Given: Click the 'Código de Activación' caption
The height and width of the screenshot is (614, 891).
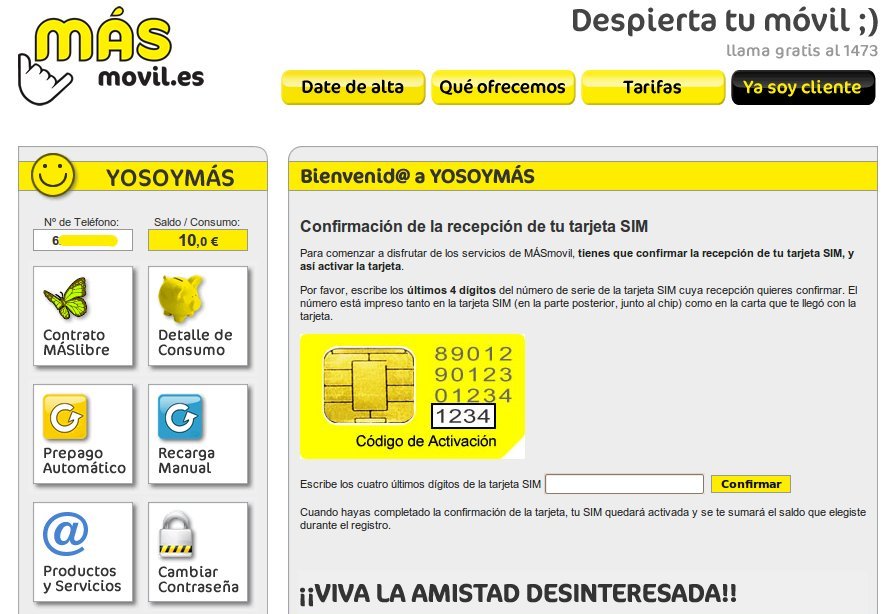Looking at the screenshot, I should [x=426, y=441].
